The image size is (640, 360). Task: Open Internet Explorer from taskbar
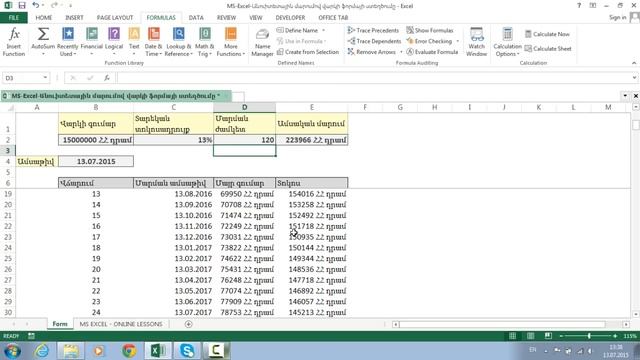(42, 351)
